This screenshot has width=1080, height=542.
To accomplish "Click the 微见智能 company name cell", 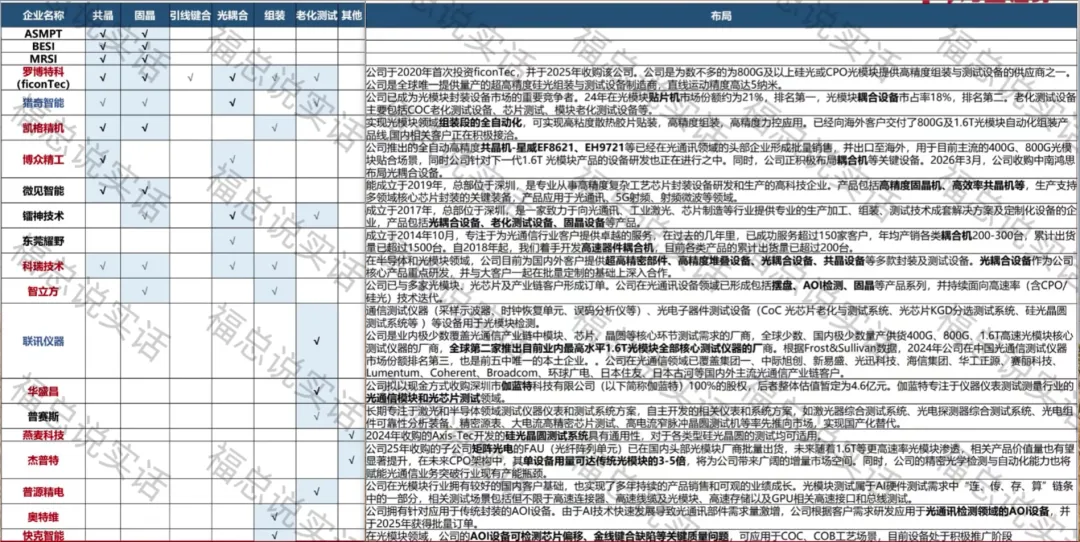I will pos(42,190).
